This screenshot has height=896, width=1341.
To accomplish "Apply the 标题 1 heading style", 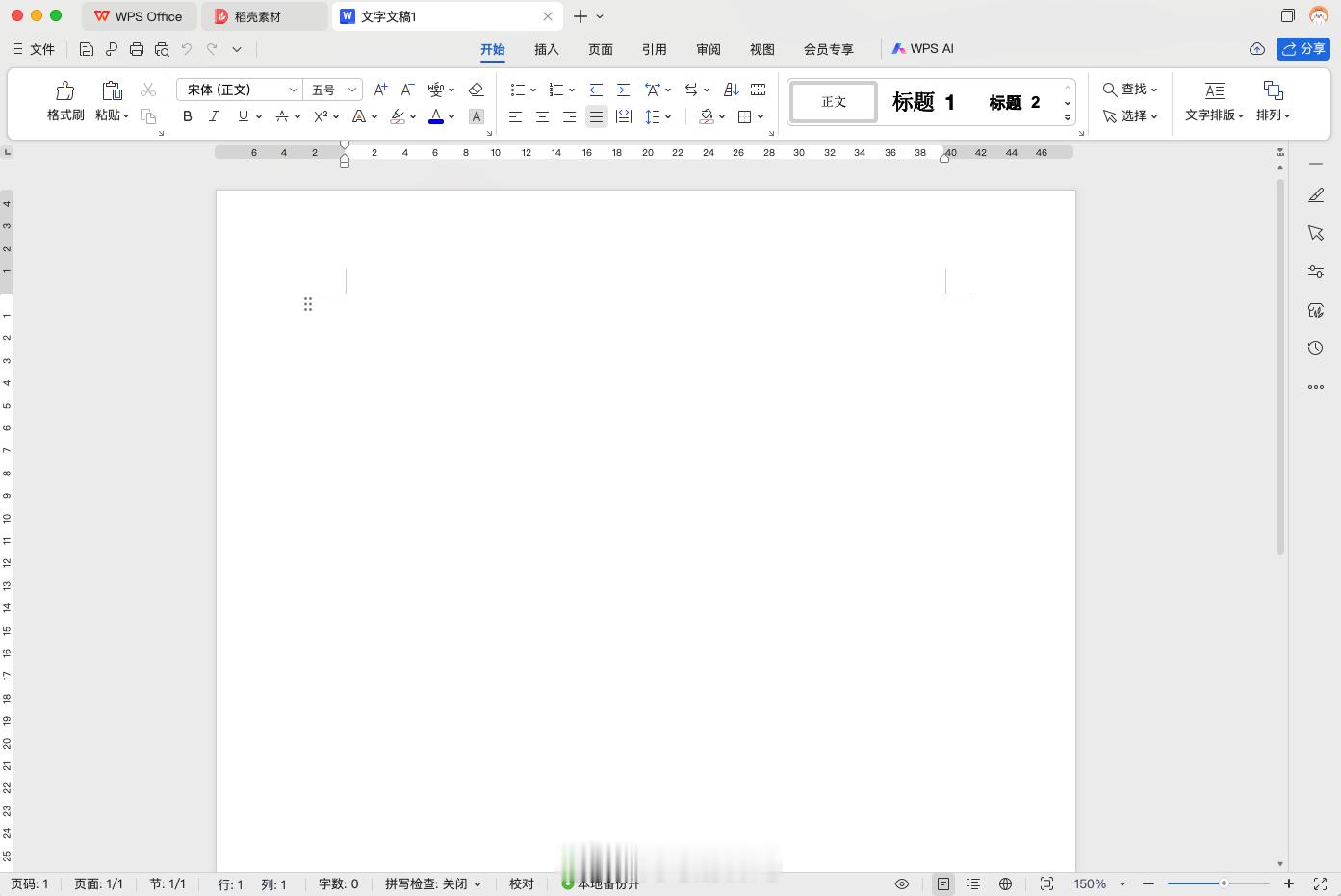I will (923, 102).
